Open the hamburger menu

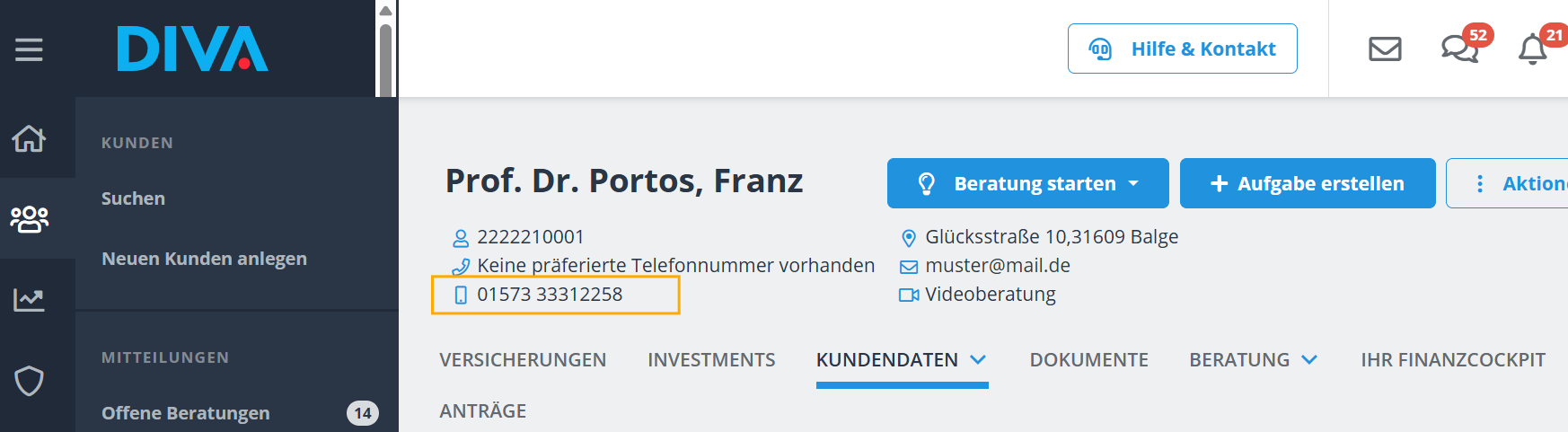(x=29, y=49)
